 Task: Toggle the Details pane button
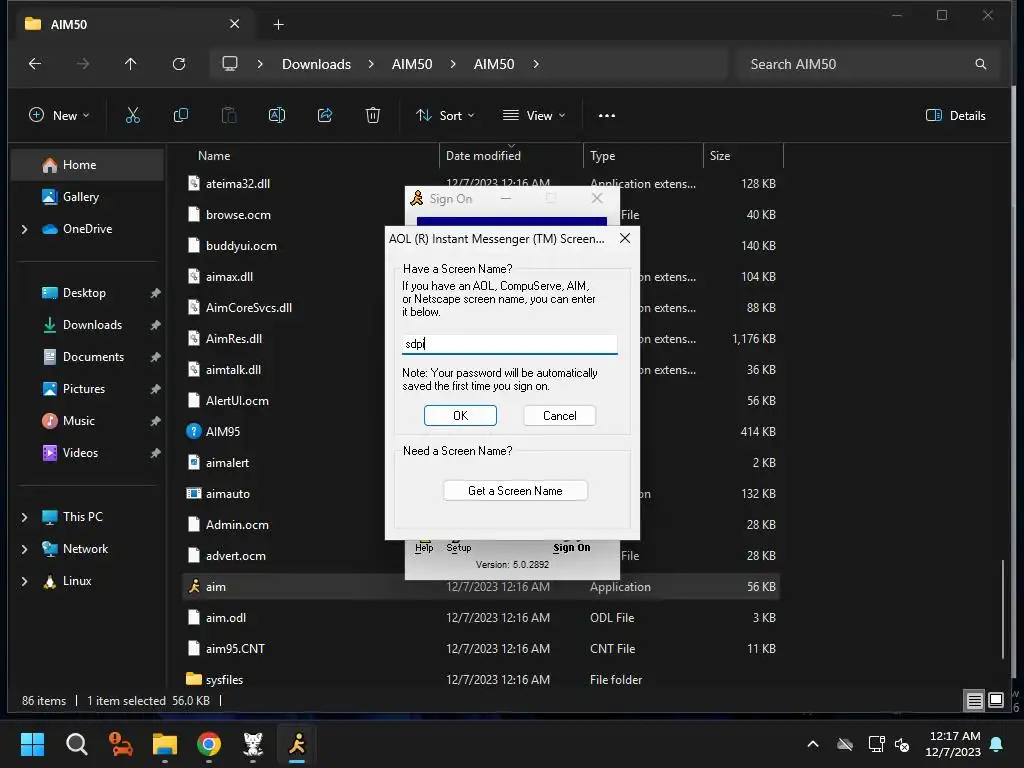956,116
